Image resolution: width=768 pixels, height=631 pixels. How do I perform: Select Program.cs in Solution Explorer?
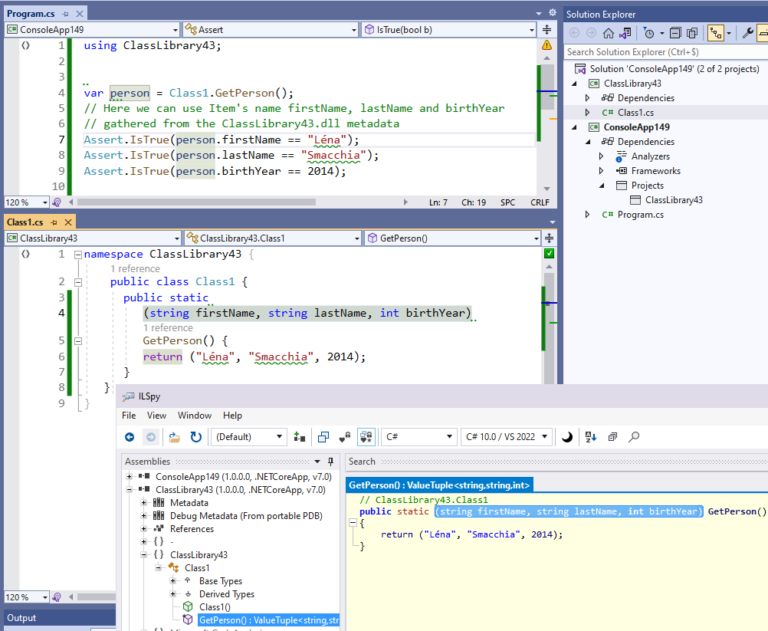click(640, 215)
